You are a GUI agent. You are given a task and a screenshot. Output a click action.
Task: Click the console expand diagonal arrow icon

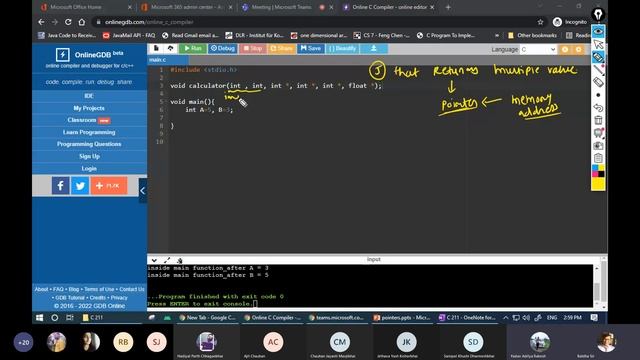click(x=167, y=260)
